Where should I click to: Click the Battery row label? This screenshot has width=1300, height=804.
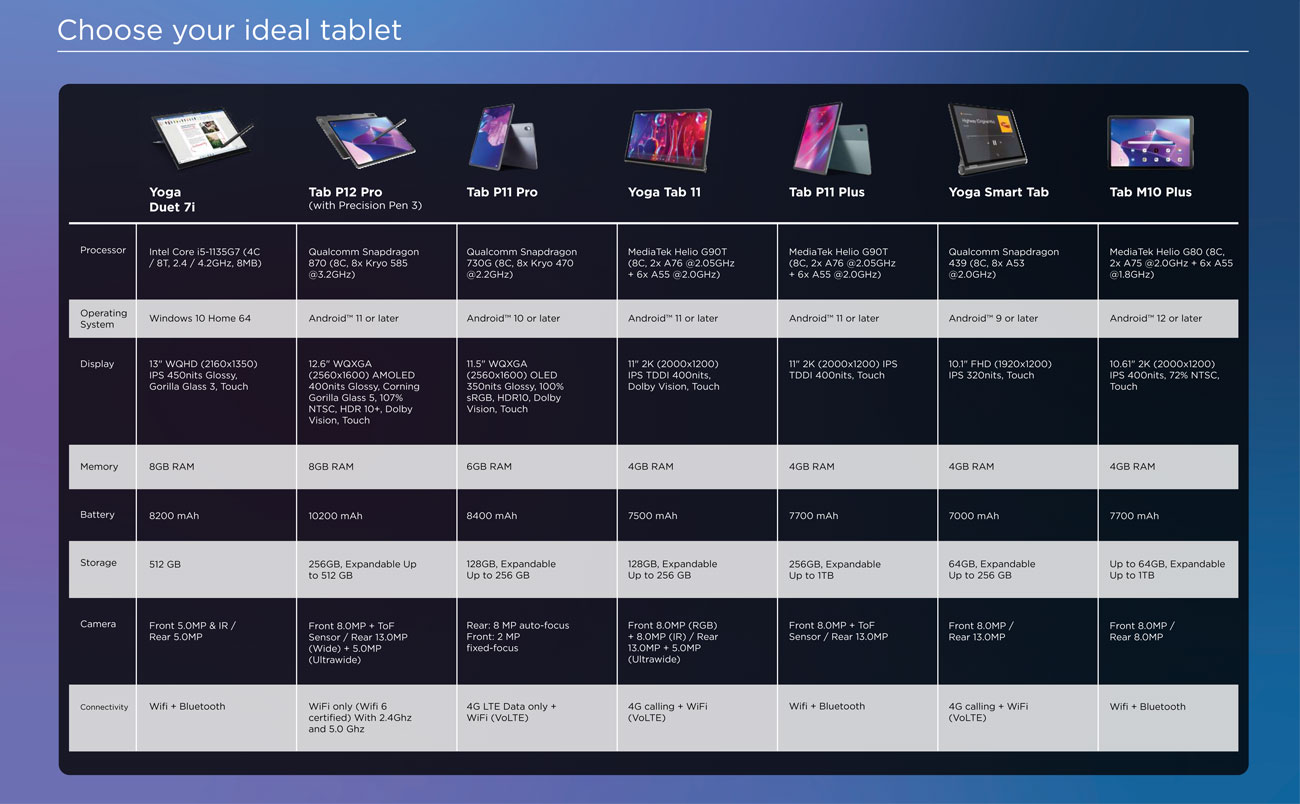coord(98,515)
